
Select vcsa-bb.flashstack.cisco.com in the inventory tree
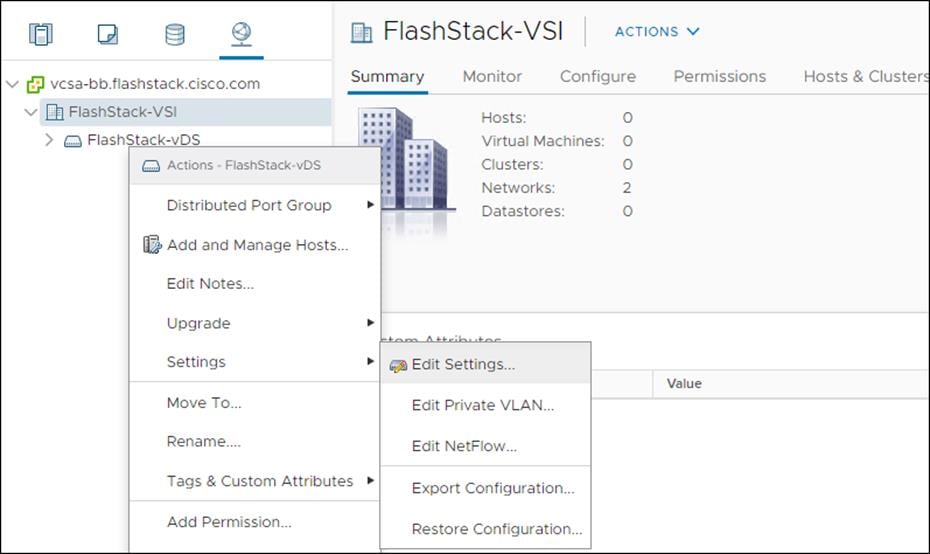point(155,84)
